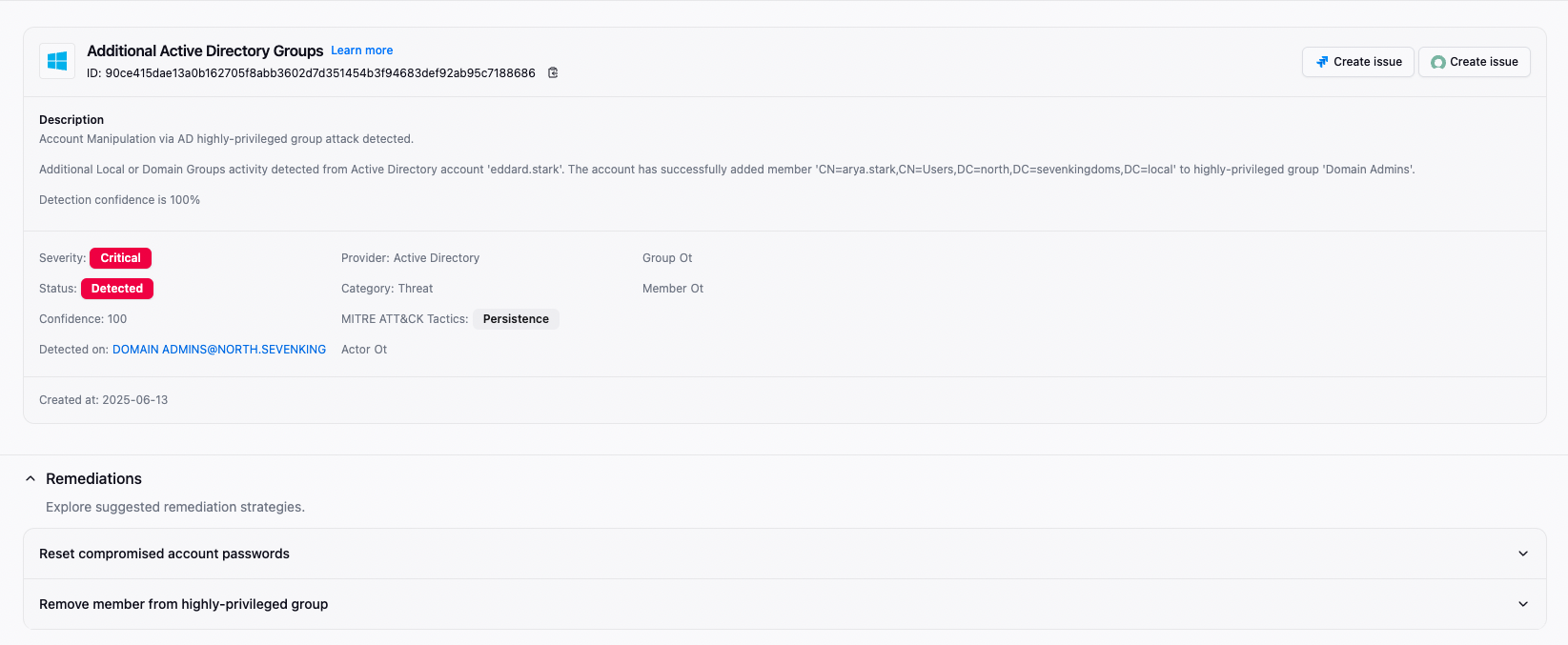Image resolution: width=1568 pixels, height=645 pixels.
Task: Collapse the Remediations section chevron
Action: coord(31,478)
